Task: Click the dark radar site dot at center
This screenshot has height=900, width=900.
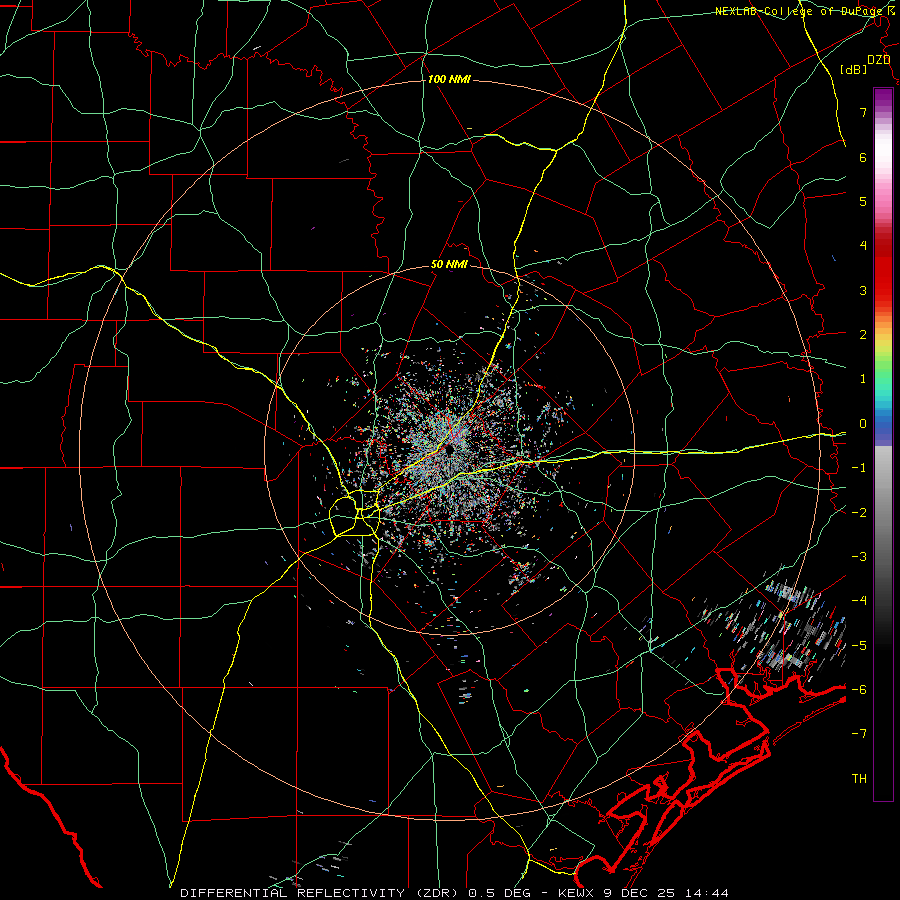Action: pyautogui.click(x=449, y=450)
